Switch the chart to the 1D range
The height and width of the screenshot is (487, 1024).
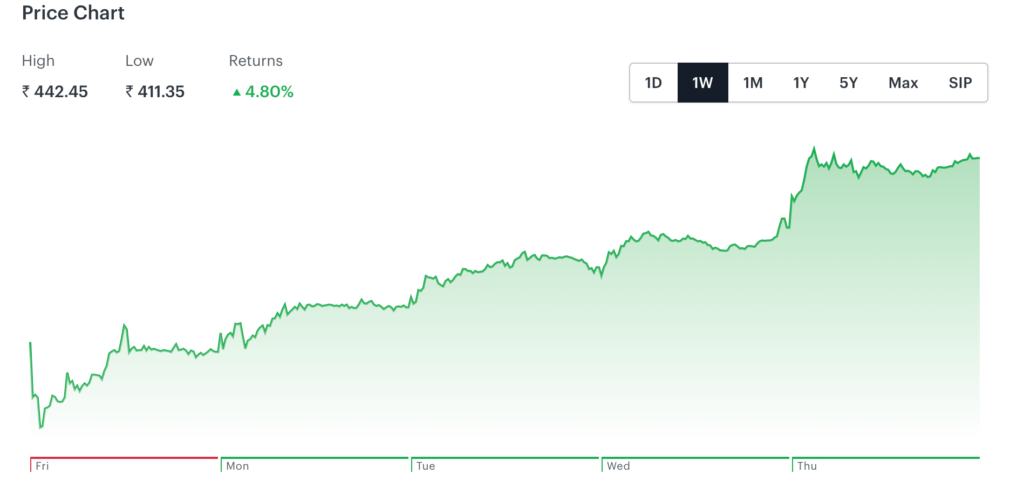coord(653,83)
